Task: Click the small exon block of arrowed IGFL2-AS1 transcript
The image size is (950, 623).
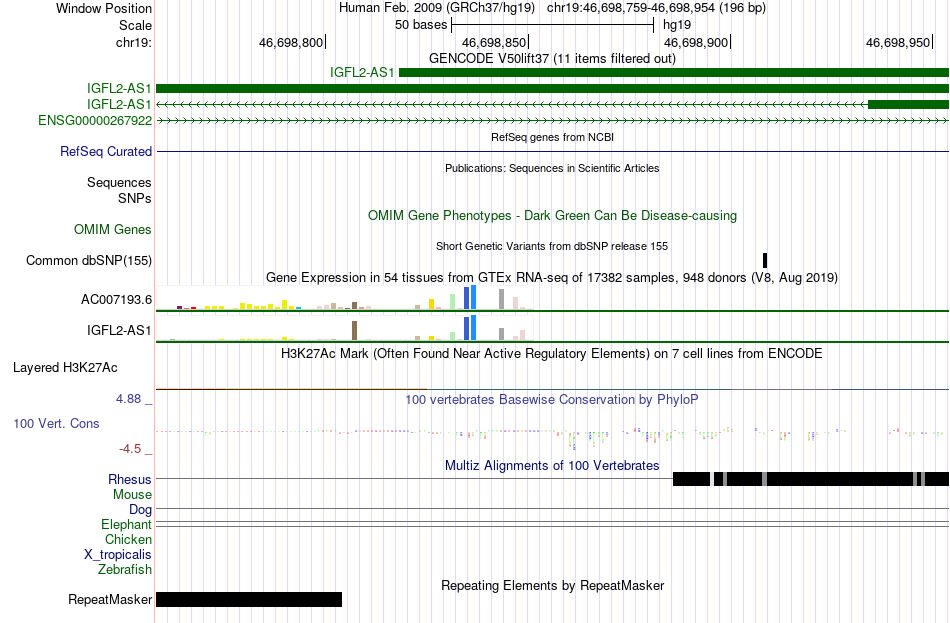Action: 908,104
